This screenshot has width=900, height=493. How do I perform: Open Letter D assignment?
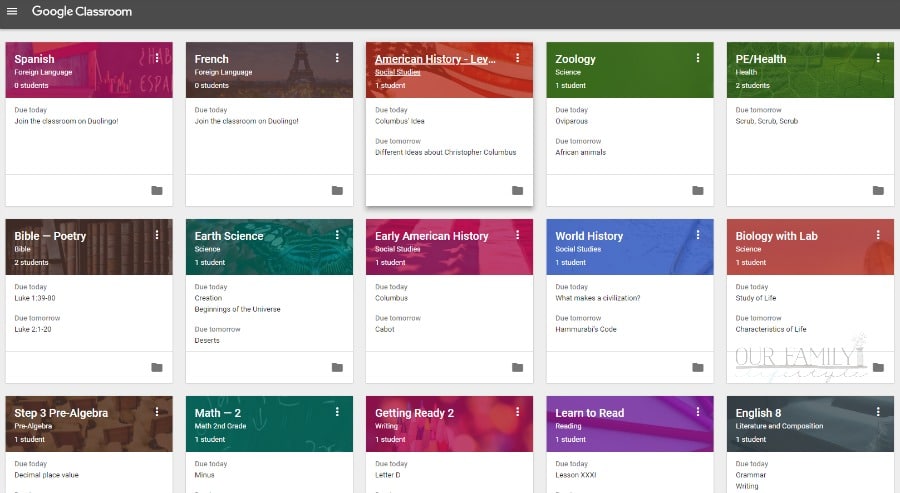(387, 475)
